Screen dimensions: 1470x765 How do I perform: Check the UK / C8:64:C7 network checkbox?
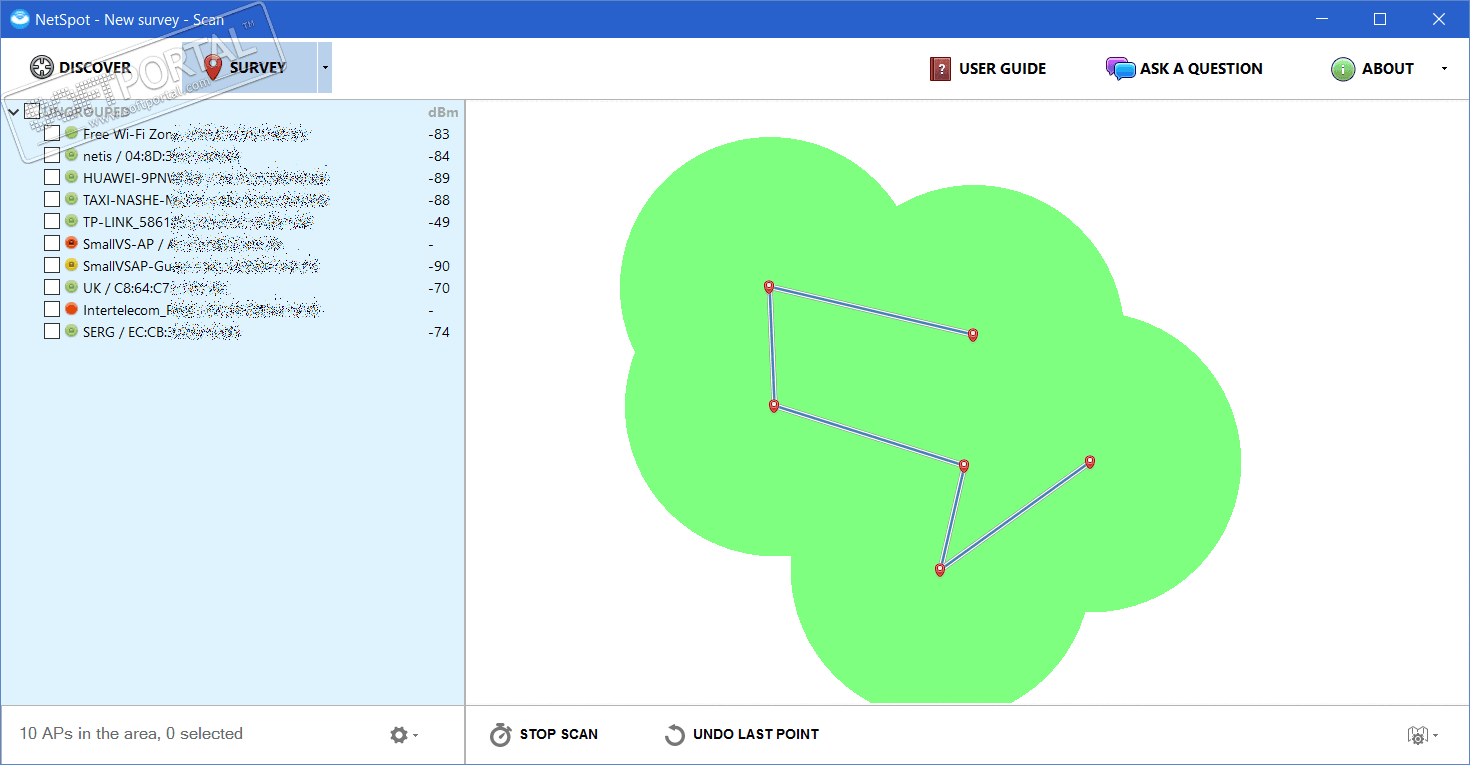click(x=52, y=288)
